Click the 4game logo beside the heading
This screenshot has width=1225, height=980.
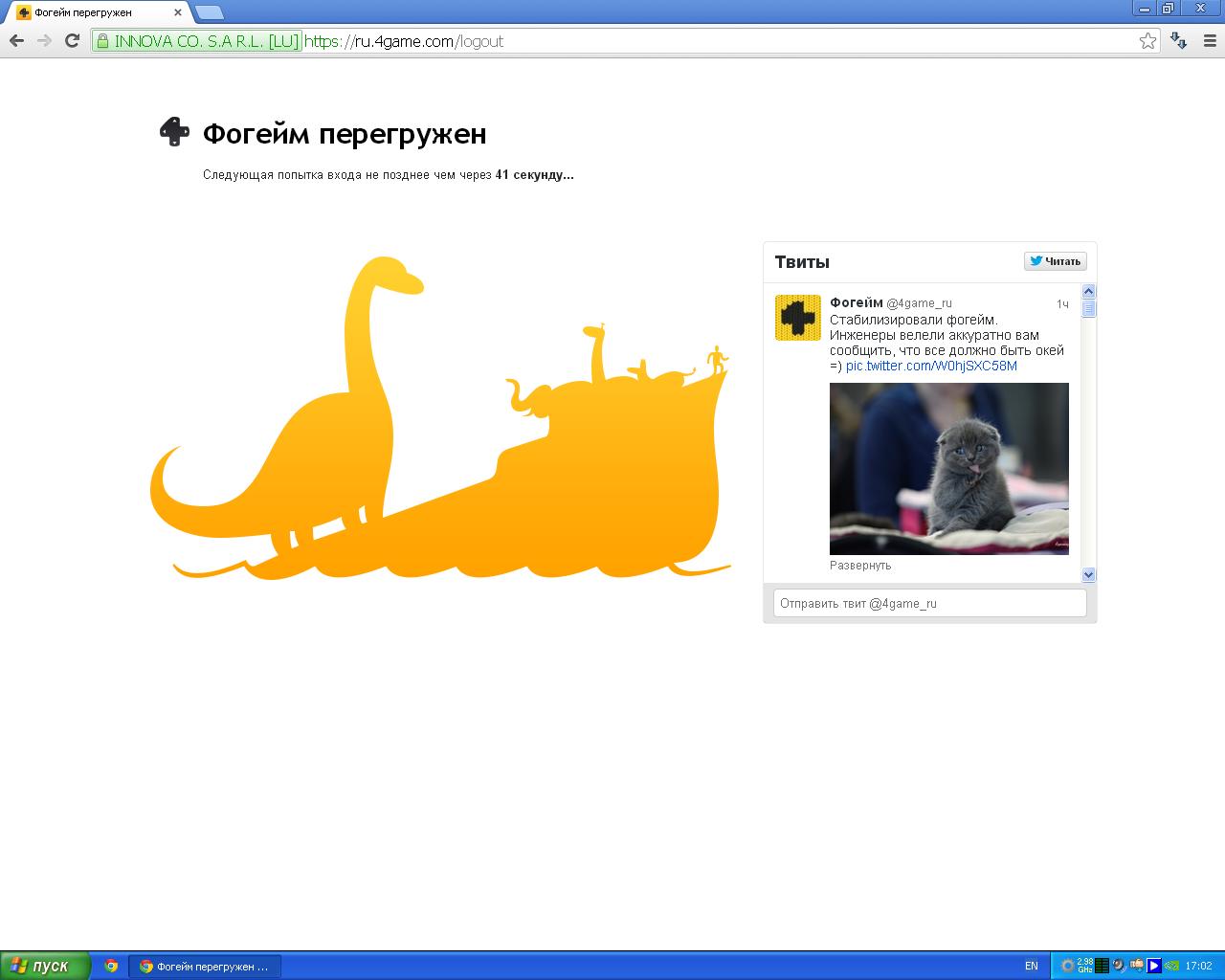pyautogui.click(x=173, y=132)
